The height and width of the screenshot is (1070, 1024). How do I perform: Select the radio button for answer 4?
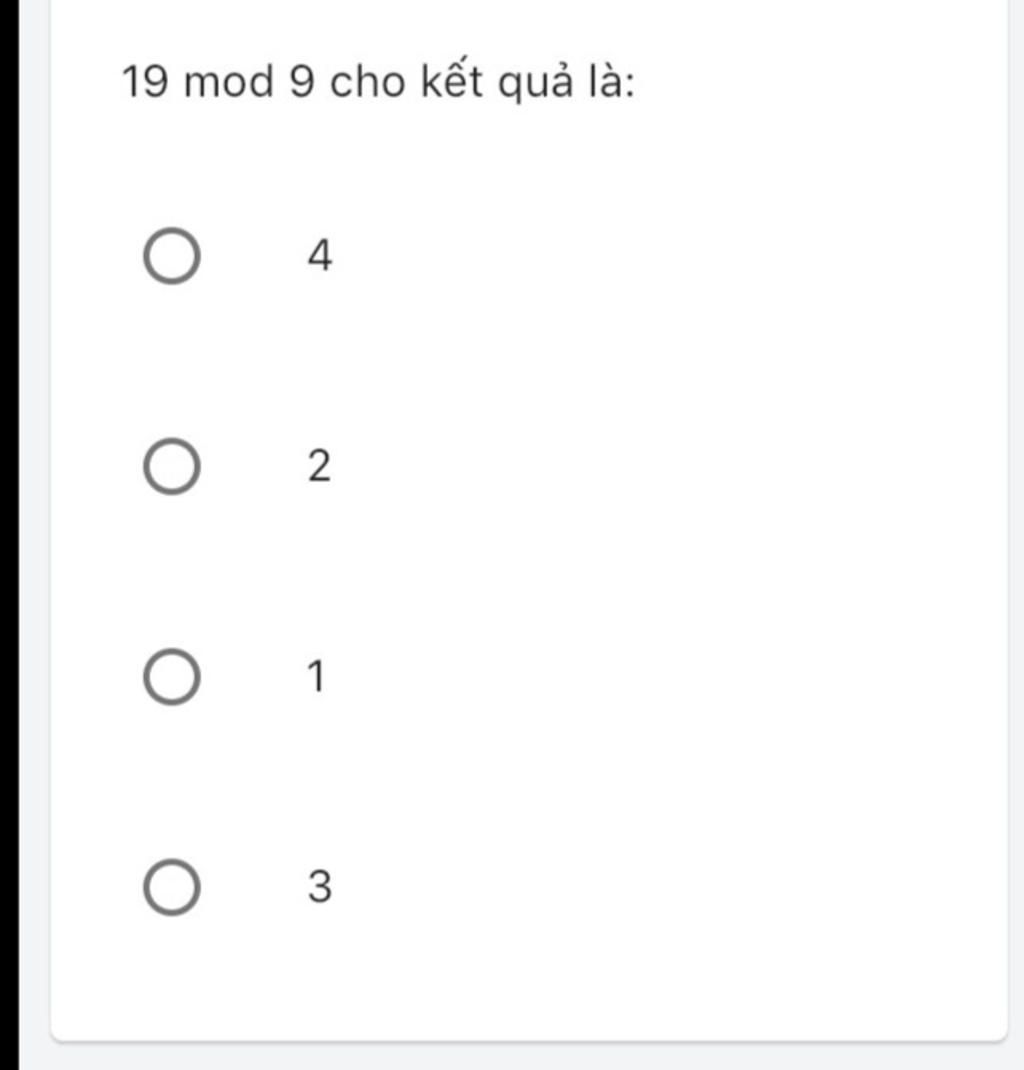pos(172,255)
